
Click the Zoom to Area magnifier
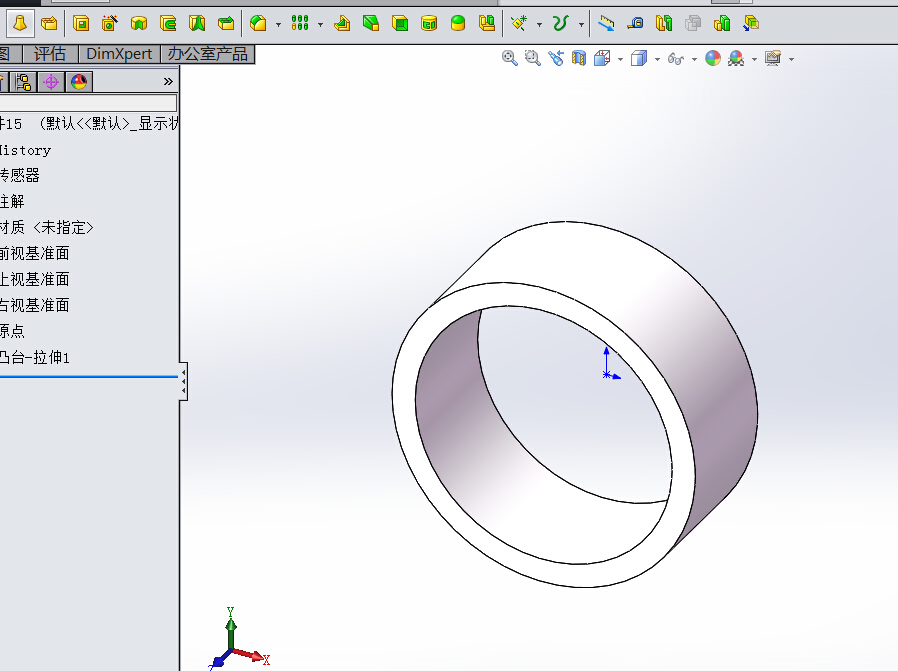coord(533,58)
